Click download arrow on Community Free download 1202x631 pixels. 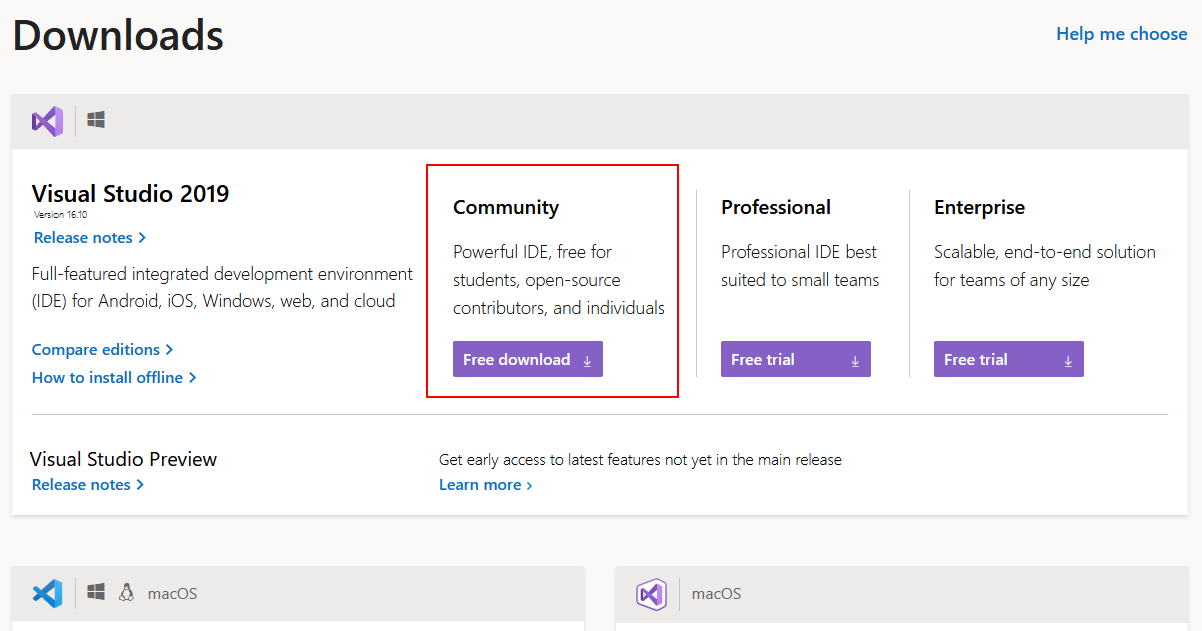(x=587, y=361)
